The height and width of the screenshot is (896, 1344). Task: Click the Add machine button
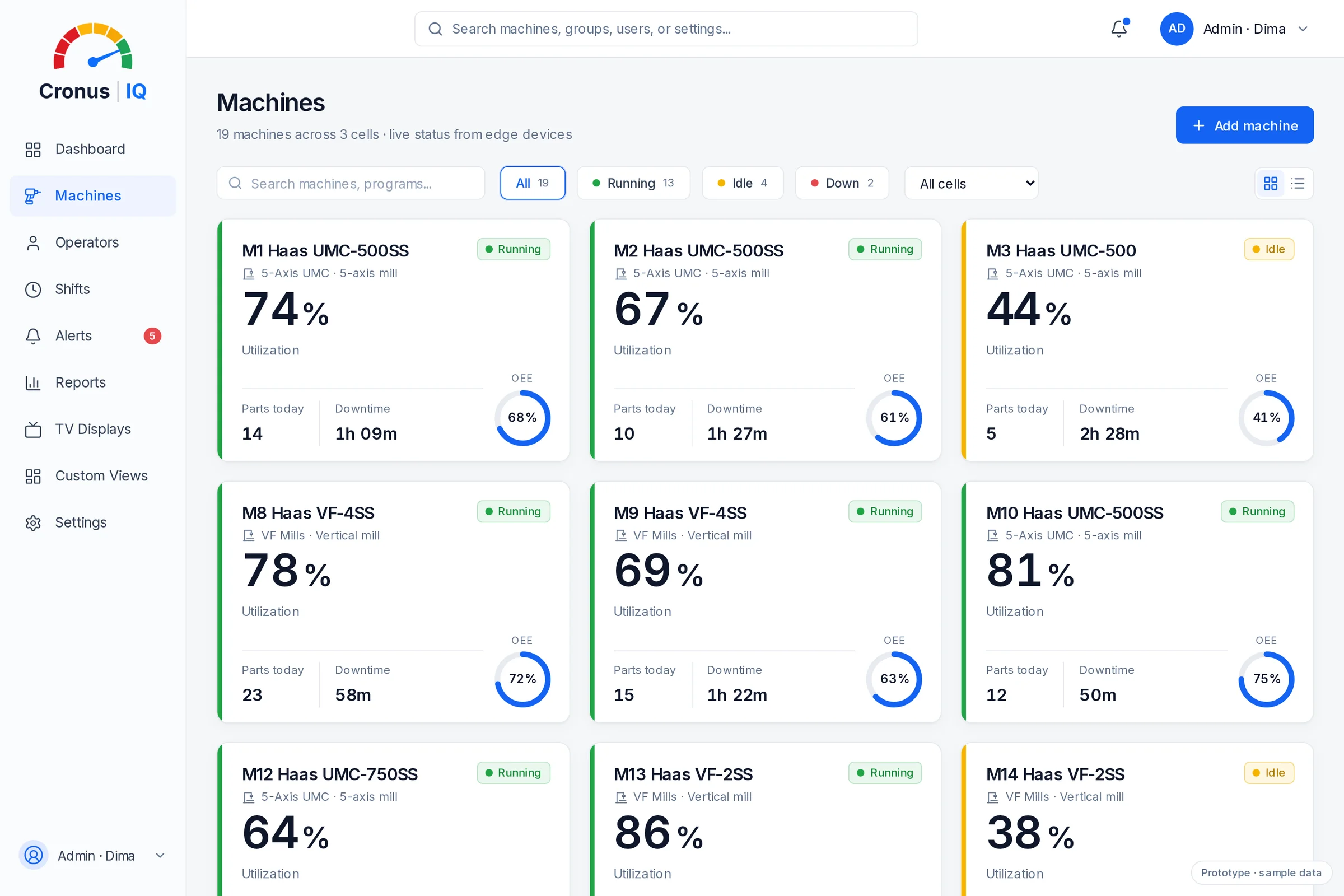(1244, 125)
